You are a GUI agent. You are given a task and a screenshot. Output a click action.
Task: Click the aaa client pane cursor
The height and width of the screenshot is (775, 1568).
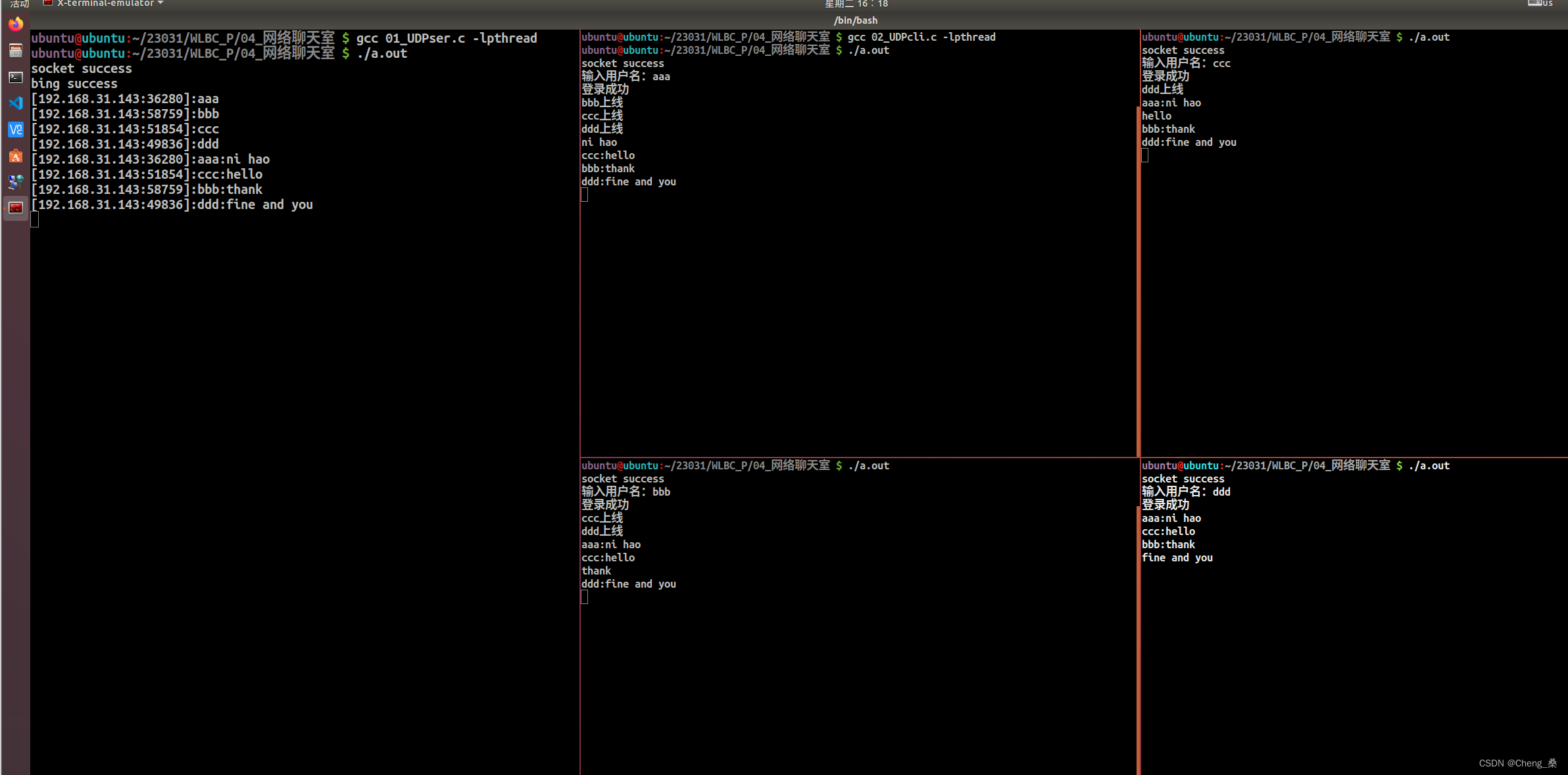pyautogui.click(x=585, y=195)
